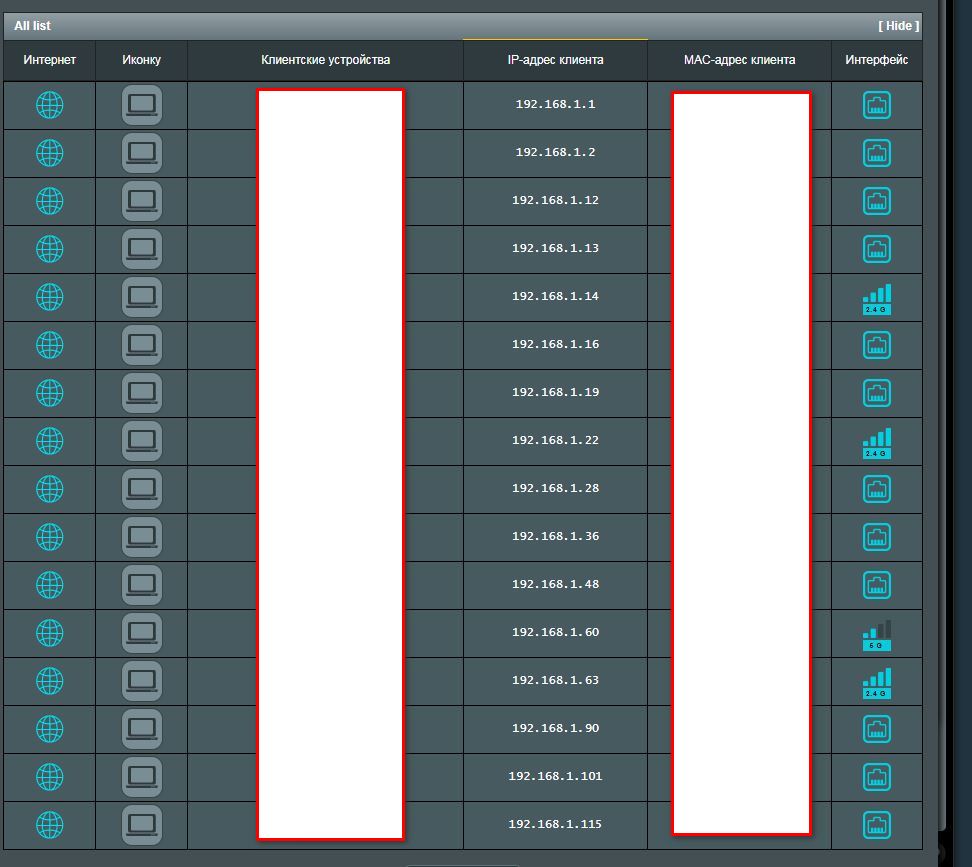This screenshot has width=972, height=867.
Task: Sort by MAC-адрес клиента column header
Action: 739,60
